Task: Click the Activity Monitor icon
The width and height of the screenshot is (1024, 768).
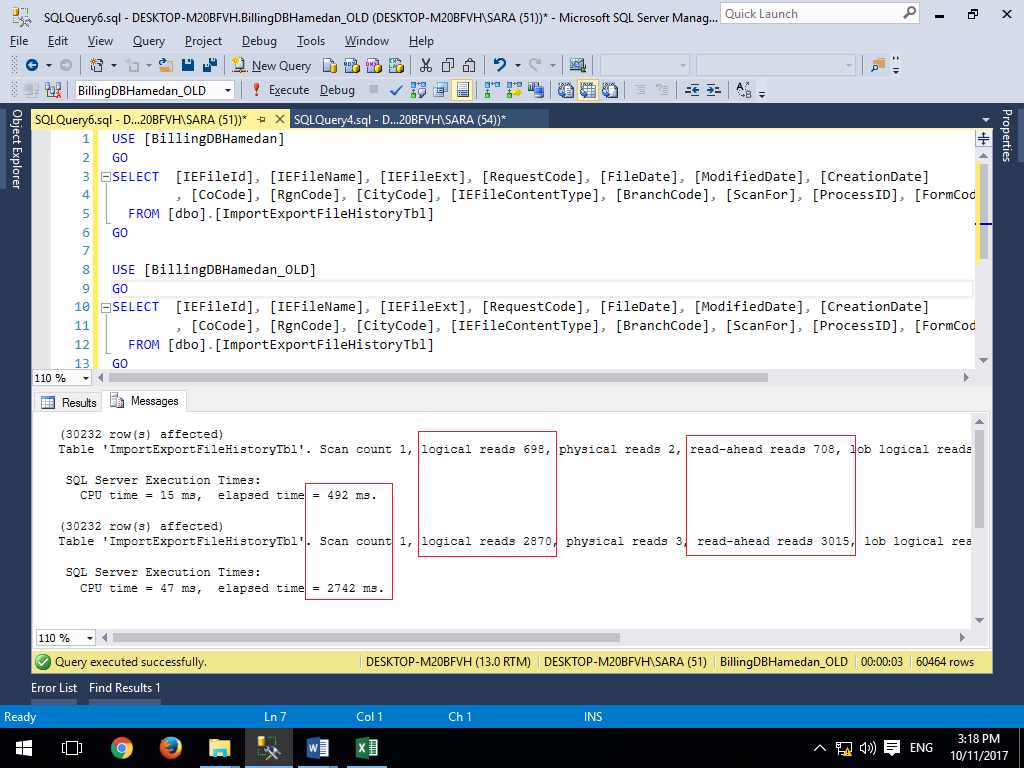Action: click(x=578, y=65)
